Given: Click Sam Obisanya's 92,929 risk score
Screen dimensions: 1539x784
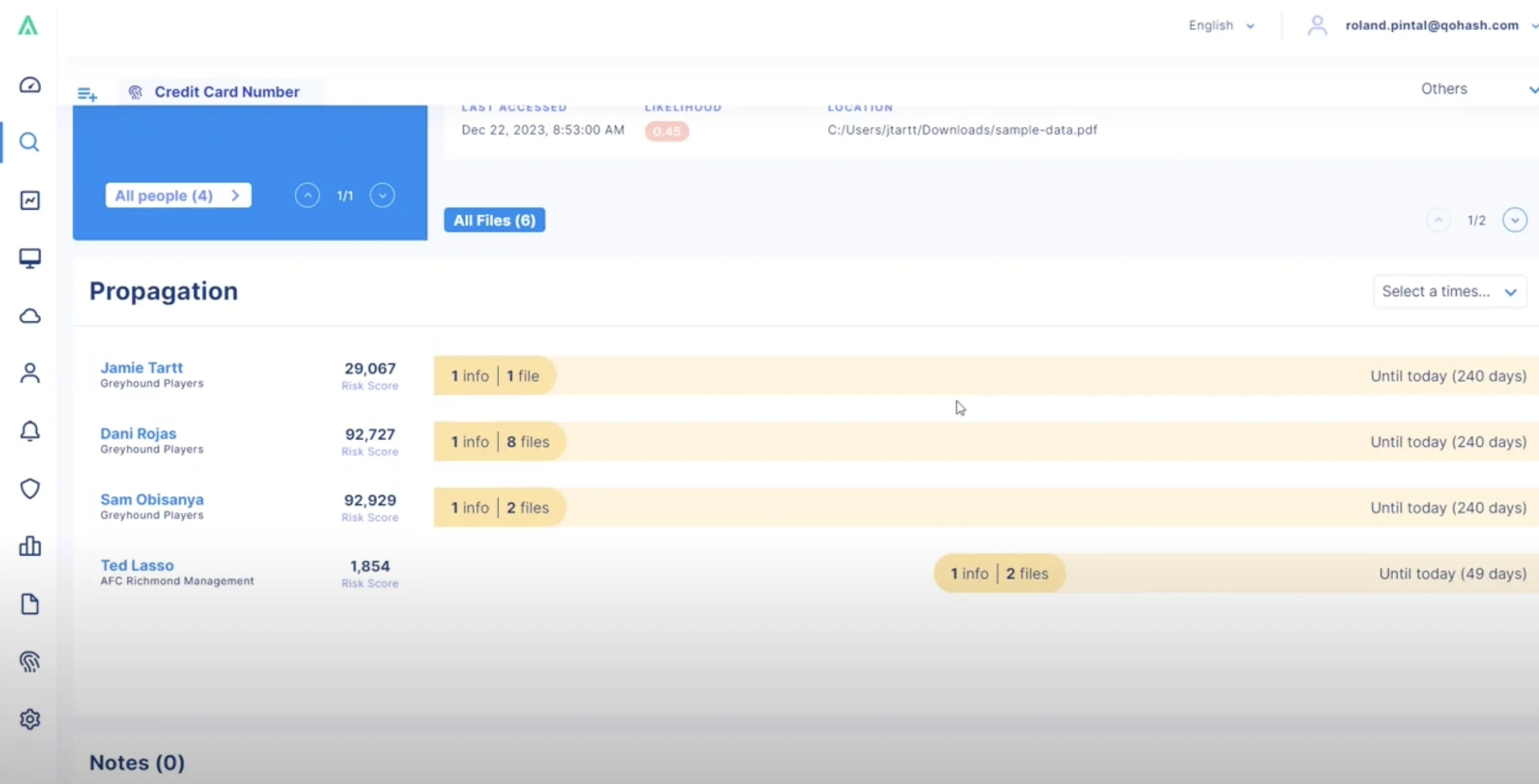Looking at the screenshot, I should click(x=370, y=501).
